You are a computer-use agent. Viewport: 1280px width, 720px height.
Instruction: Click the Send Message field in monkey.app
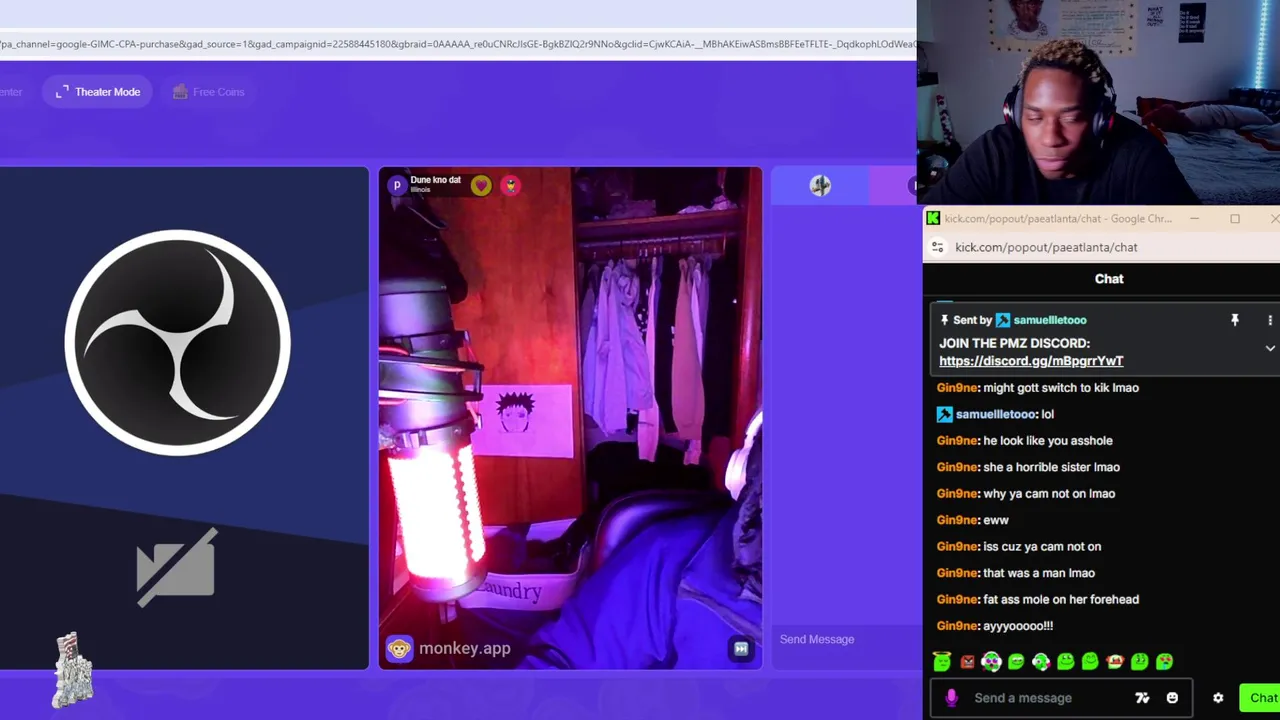(845, 639)
